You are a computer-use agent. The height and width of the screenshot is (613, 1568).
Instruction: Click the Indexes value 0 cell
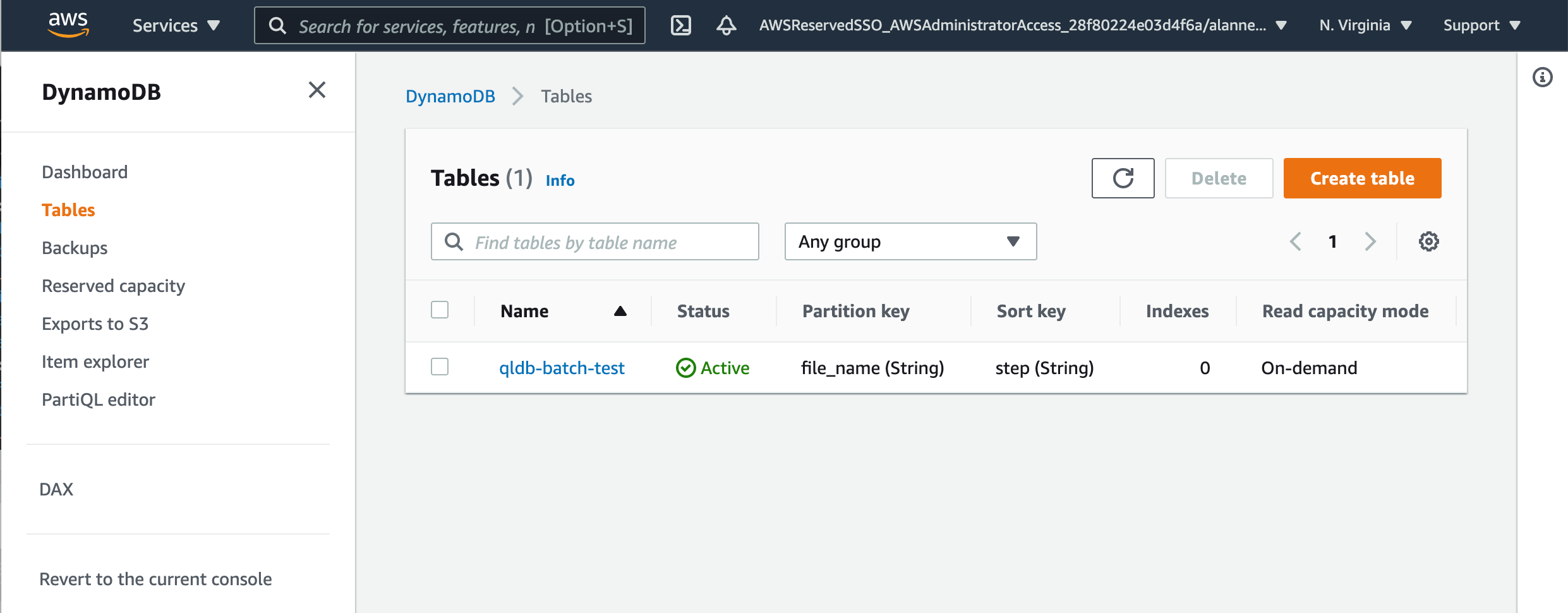1205,368
